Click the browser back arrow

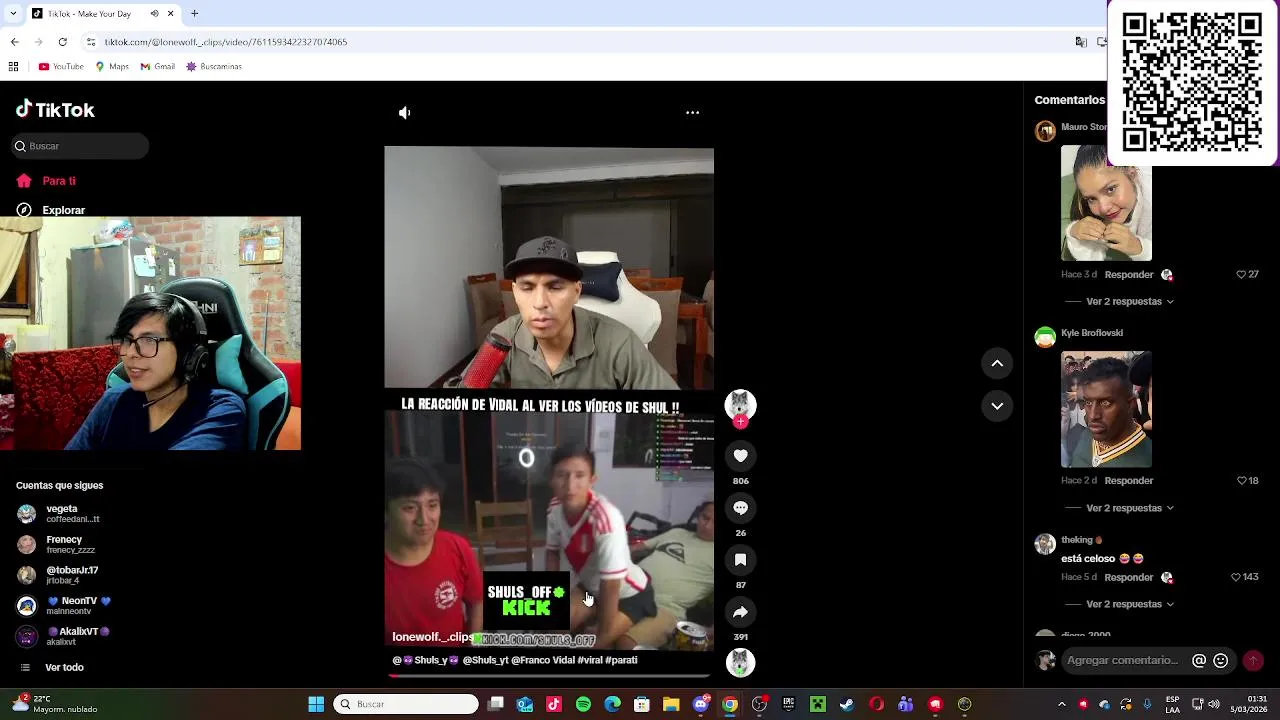tap(14, 42)
